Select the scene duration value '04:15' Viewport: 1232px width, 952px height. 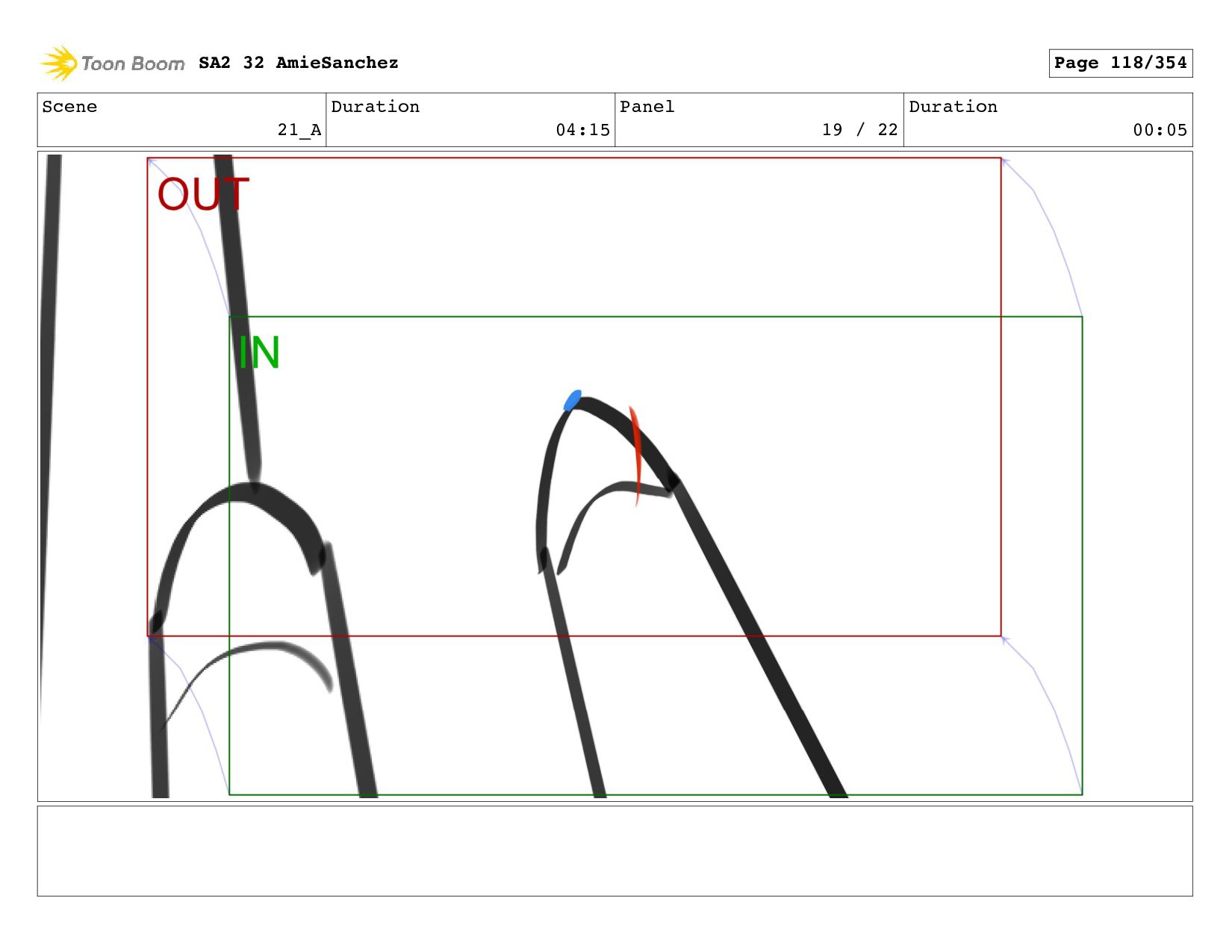(583, 130)
